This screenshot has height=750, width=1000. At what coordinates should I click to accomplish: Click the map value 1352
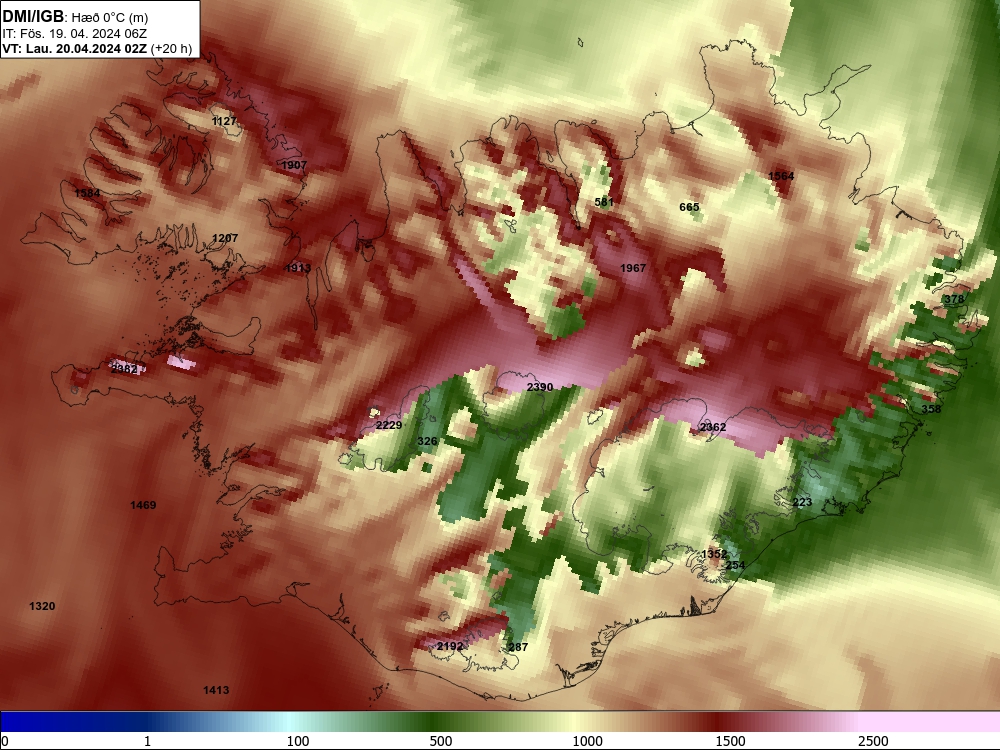pos(714,554)
